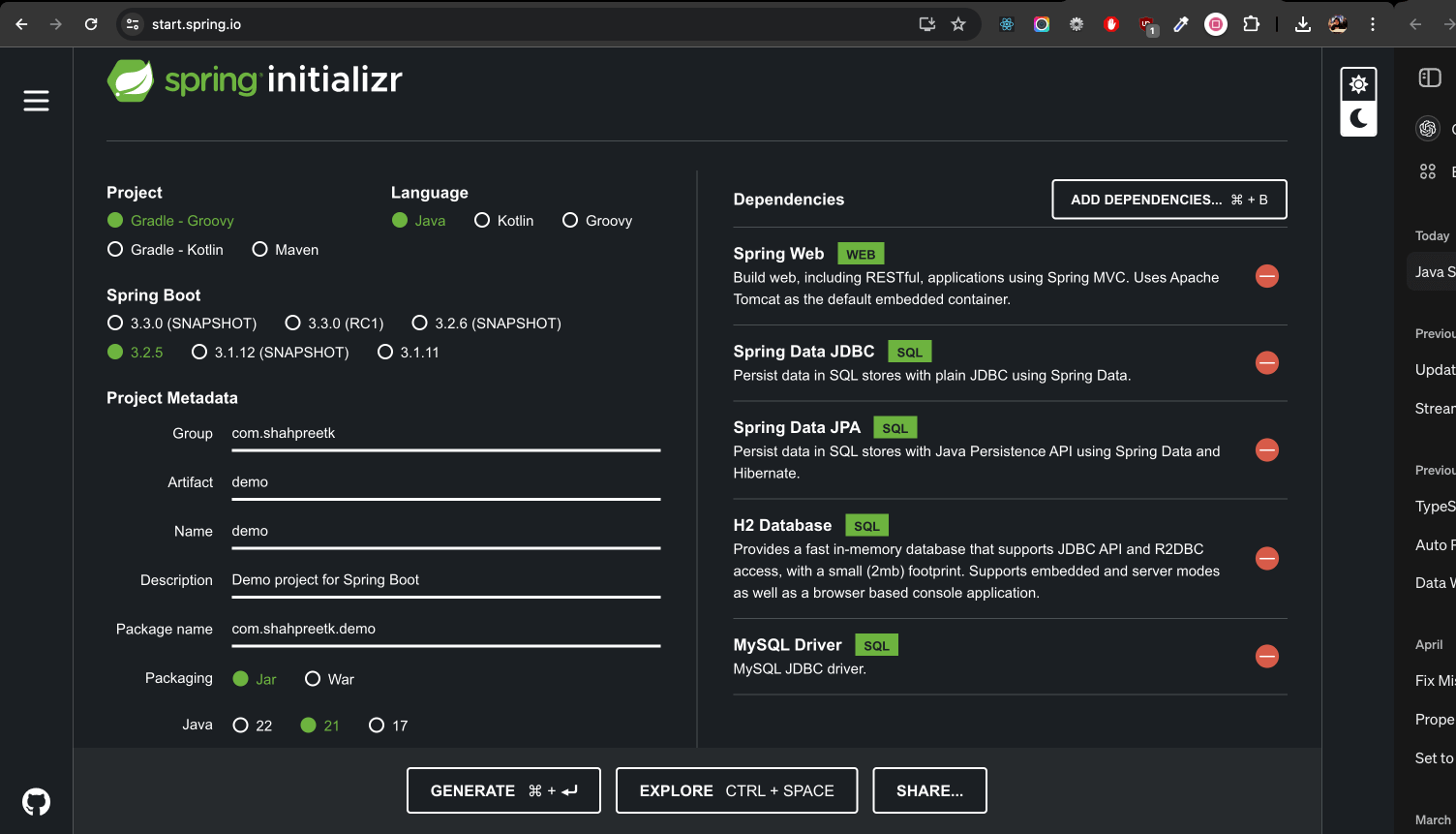Image resolution: width=1456 pixels, height=834 pixels.
Task: Click the browser address bar URL
Action: pos(197,24)
